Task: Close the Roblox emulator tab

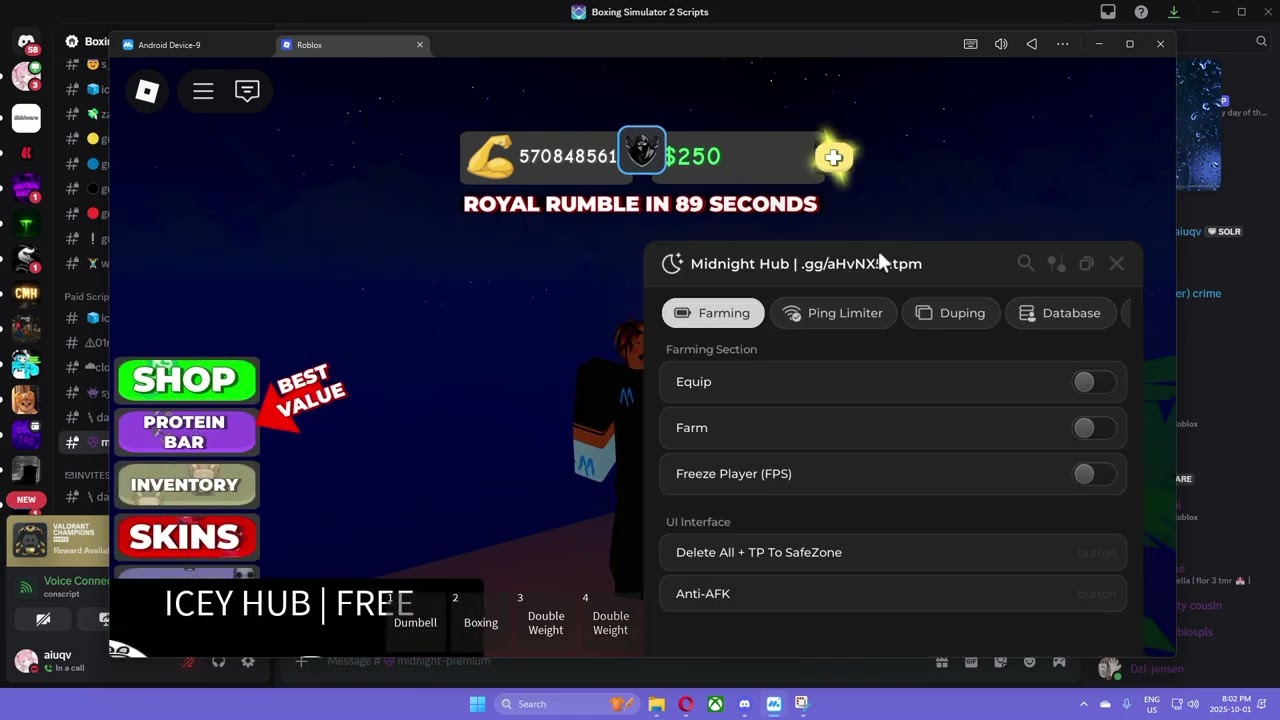Action: pos(420,45)
